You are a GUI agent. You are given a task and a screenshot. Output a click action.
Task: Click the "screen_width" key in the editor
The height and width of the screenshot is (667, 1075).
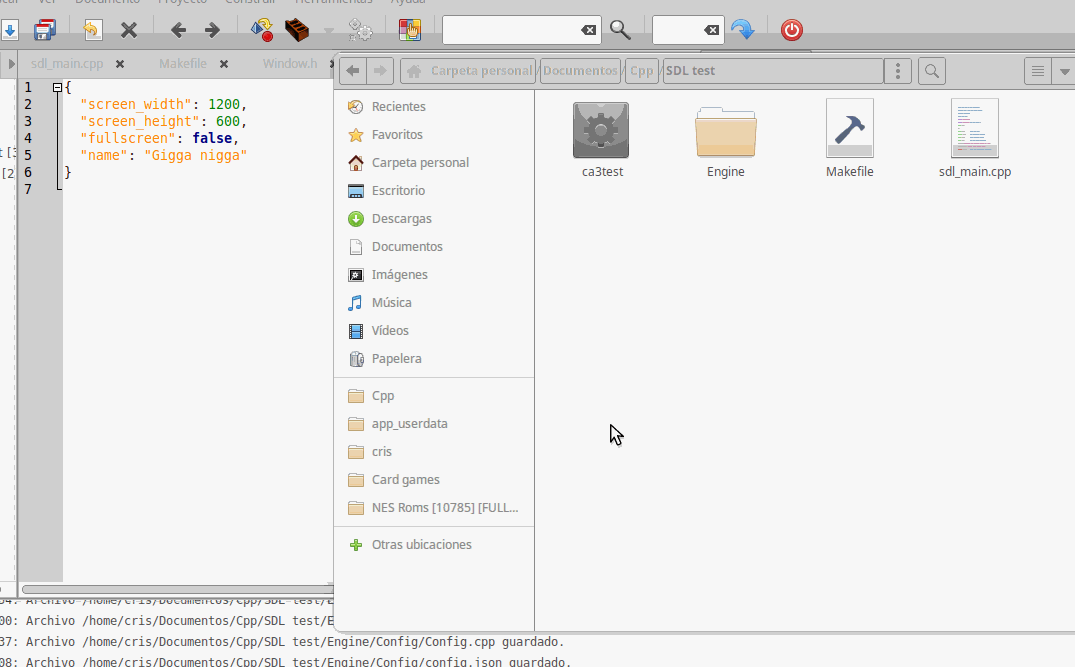click(136, 105)
